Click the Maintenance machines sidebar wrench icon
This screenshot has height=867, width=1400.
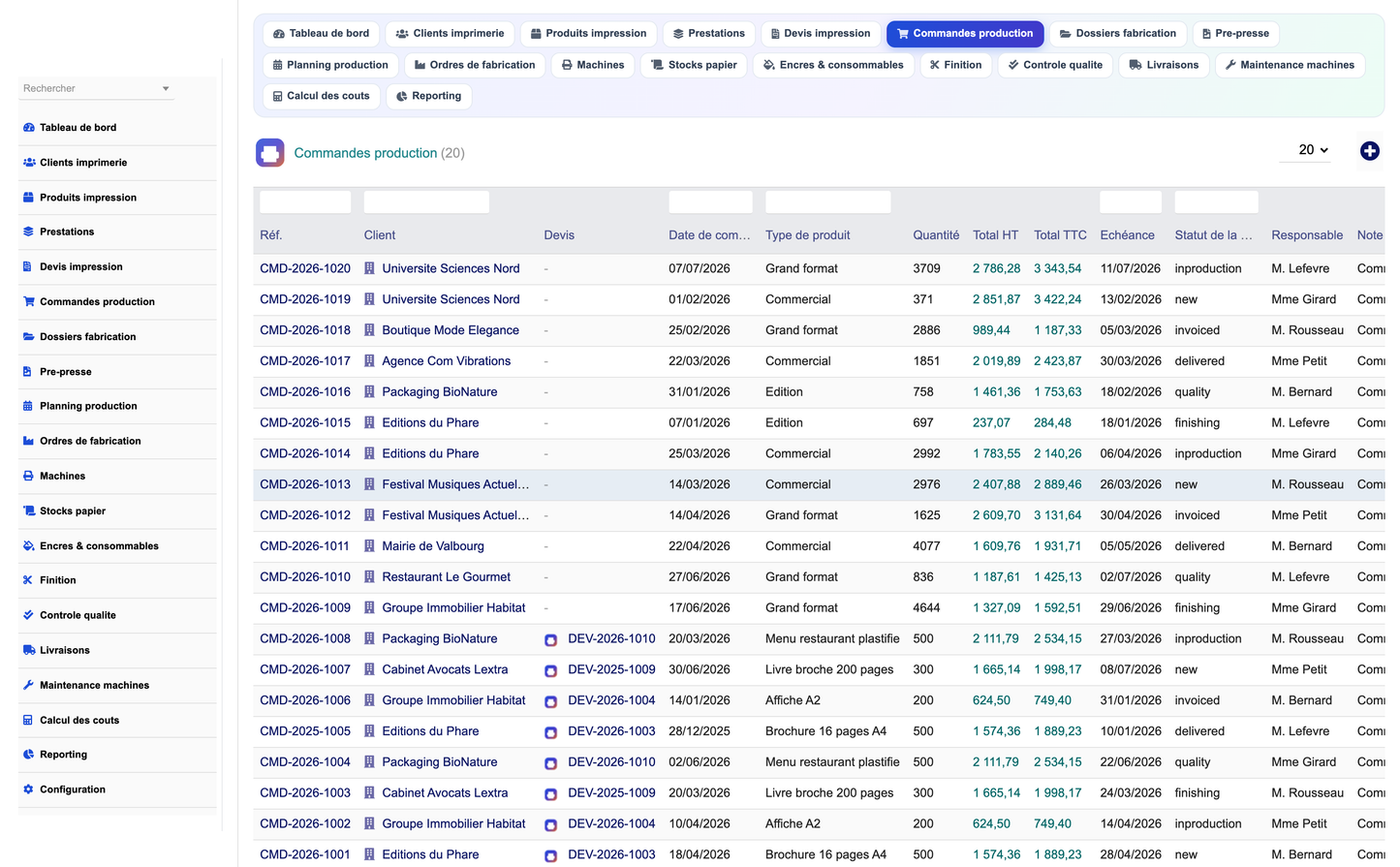coord(29,685)
